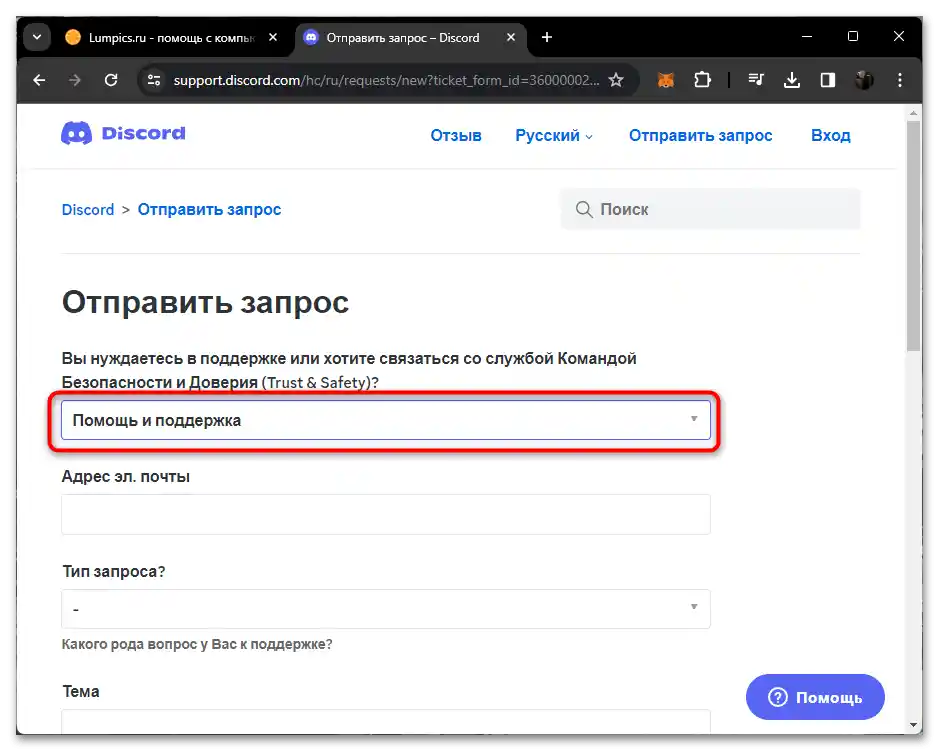Click the Помощь button at bottom right

pos(814,697)
